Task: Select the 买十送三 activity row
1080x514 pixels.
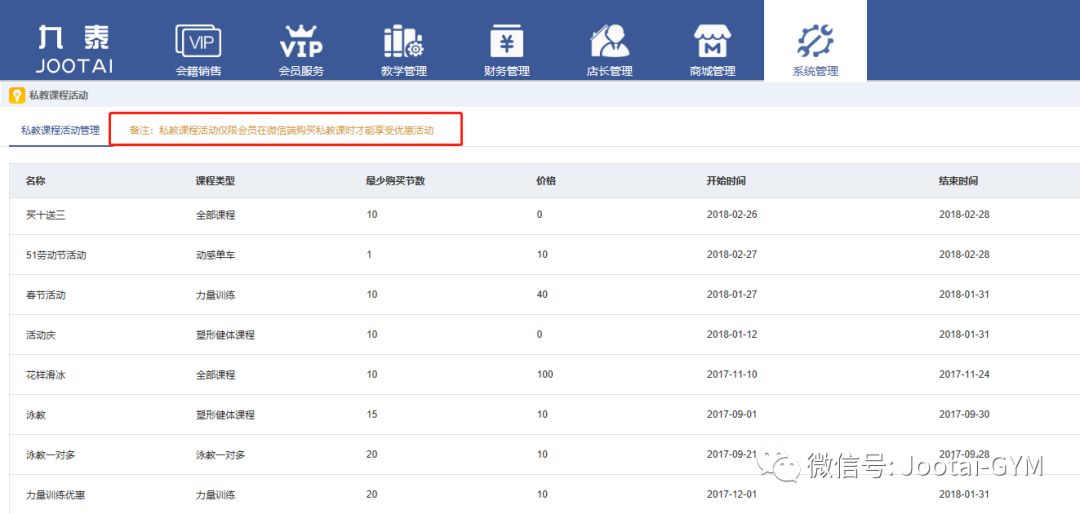Action: tap(545, 215)
